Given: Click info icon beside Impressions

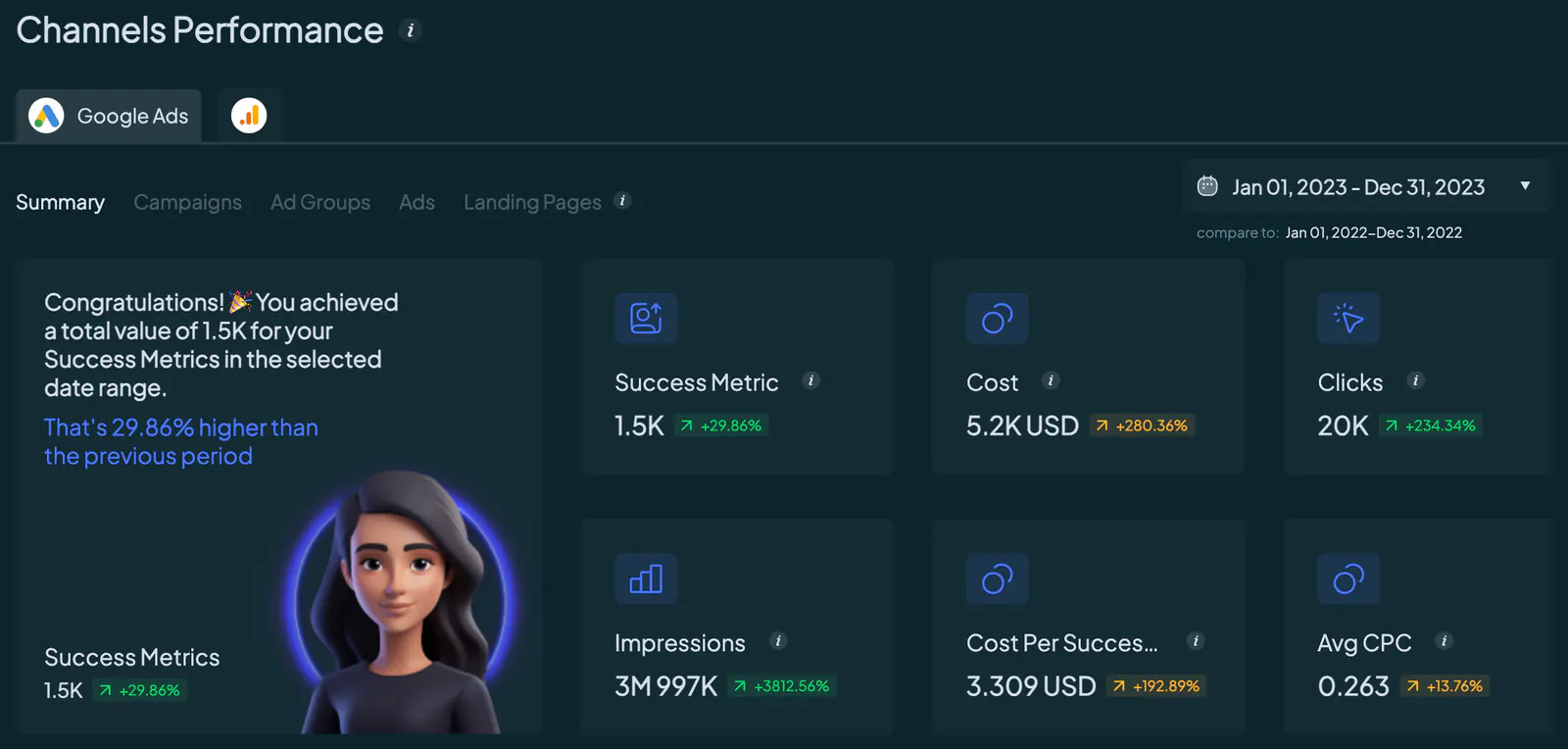Looking at the screenshot, I should point(778,641).
